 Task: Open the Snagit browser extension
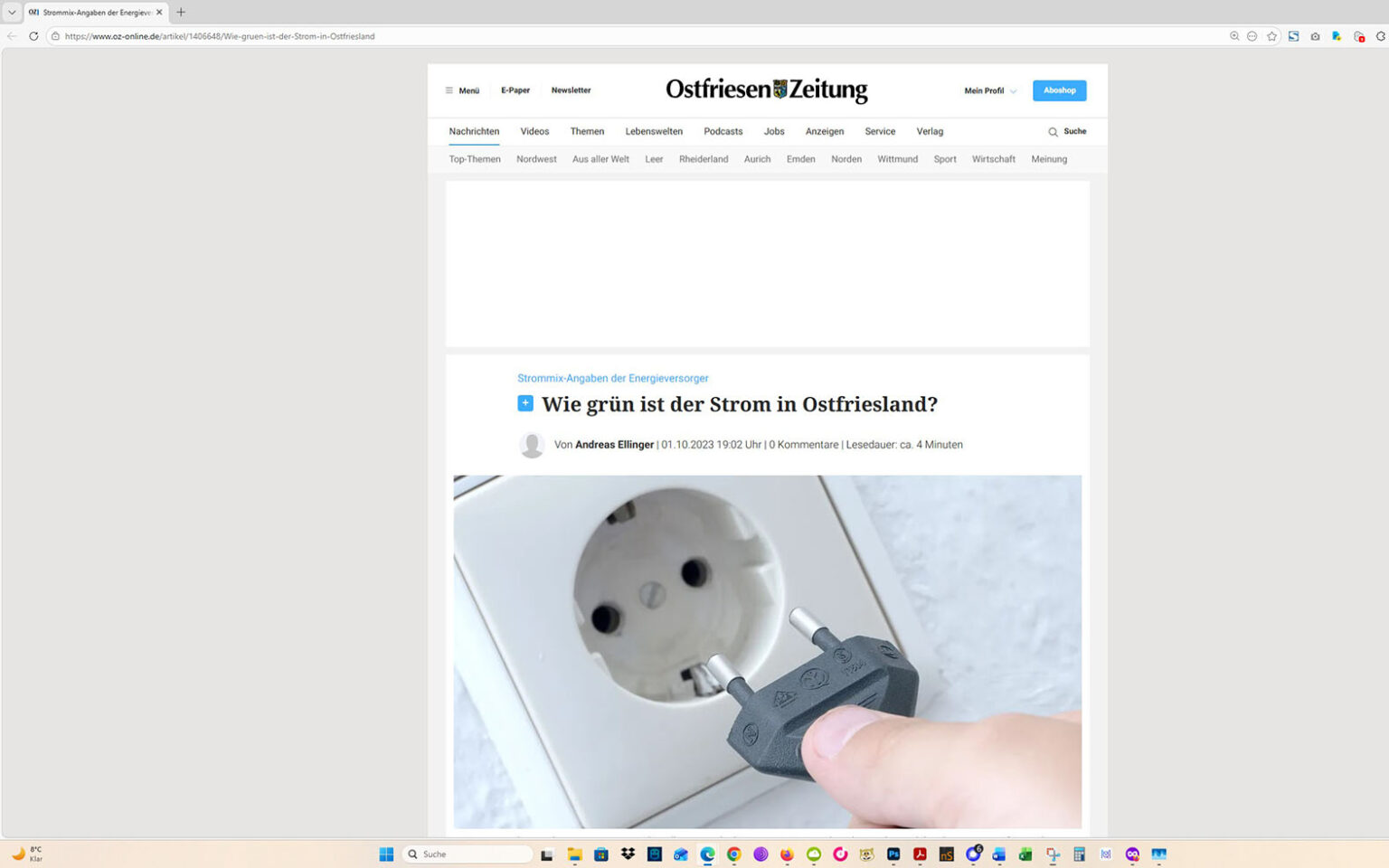coord(1293,36)
